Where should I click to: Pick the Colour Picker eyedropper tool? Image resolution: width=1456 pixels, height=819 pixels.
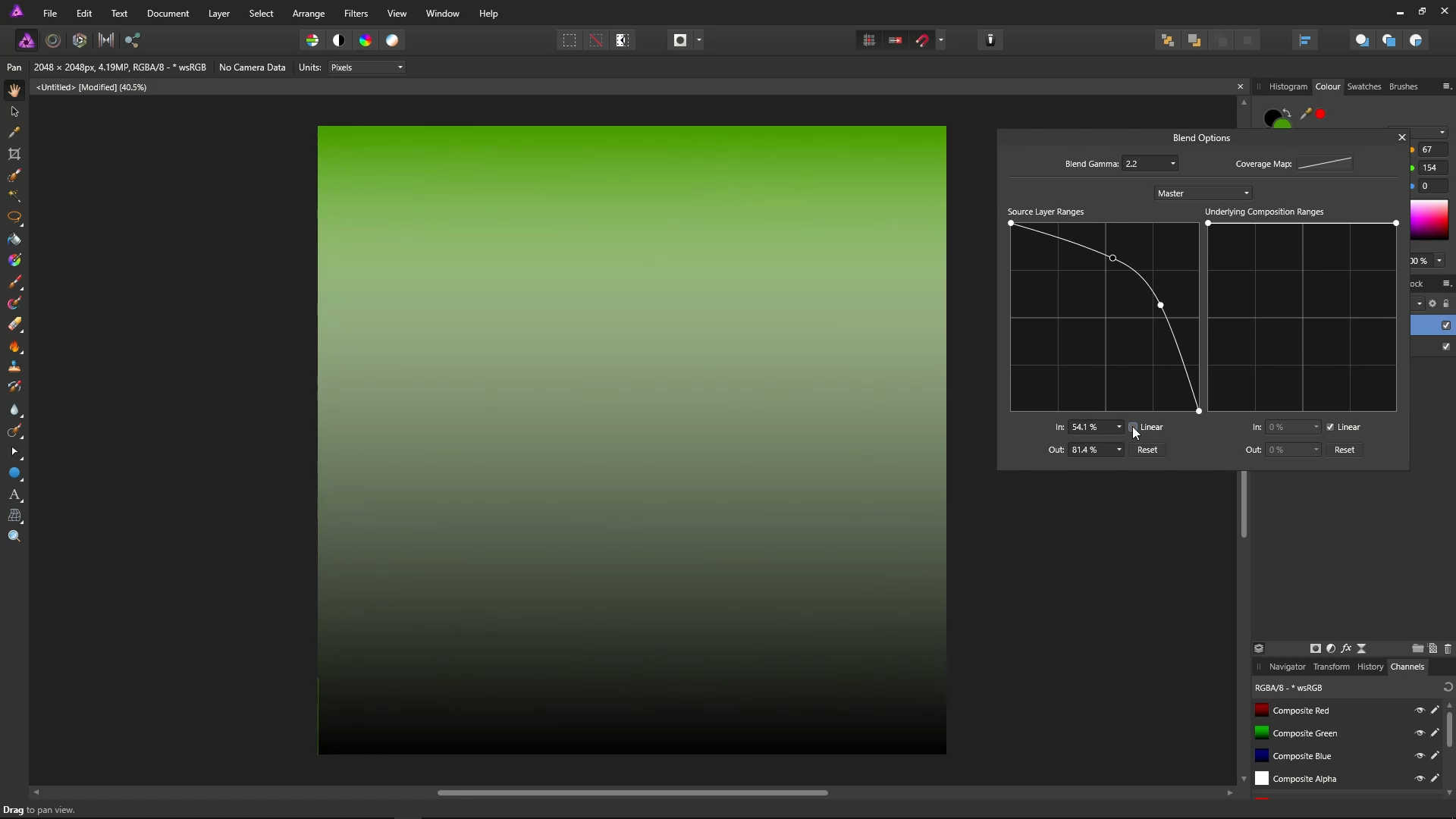[x=14, y=132]
